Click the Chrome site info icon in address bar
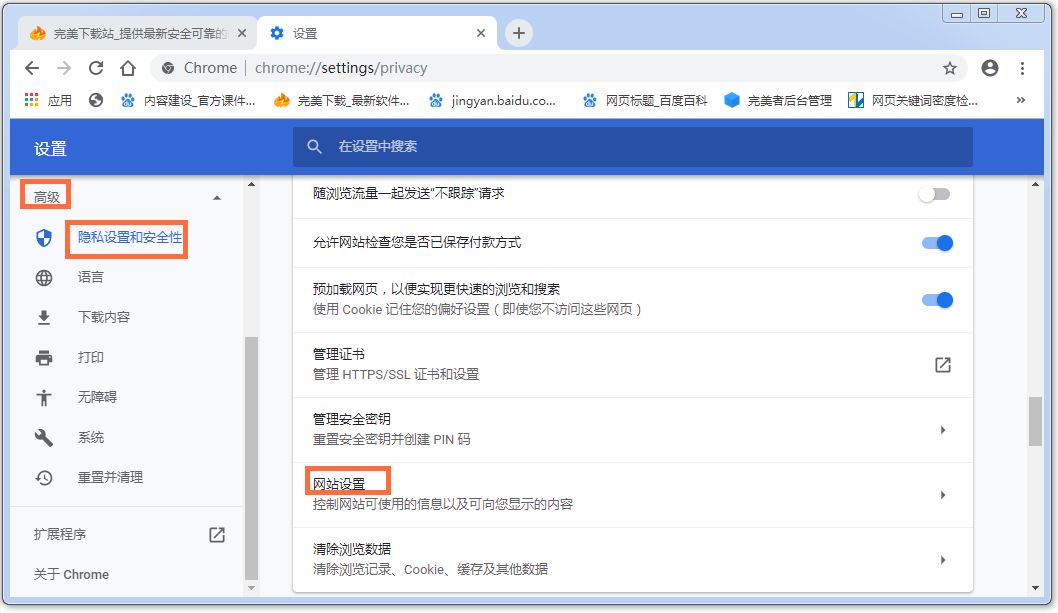Screen dimensions: 1058x613 point(168,68)
